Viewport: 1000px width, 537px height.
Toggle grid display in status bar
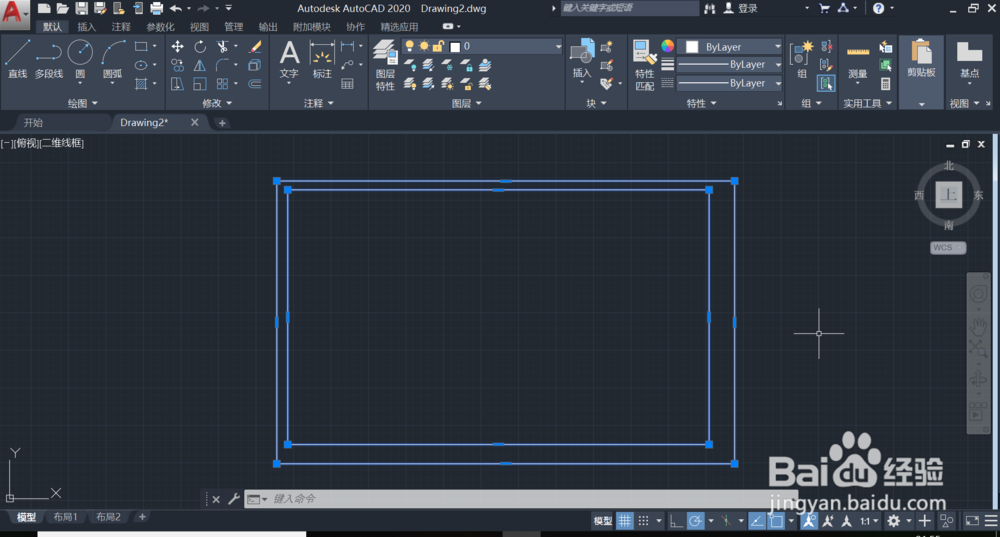pyautogui.click(x=624, y=521)
